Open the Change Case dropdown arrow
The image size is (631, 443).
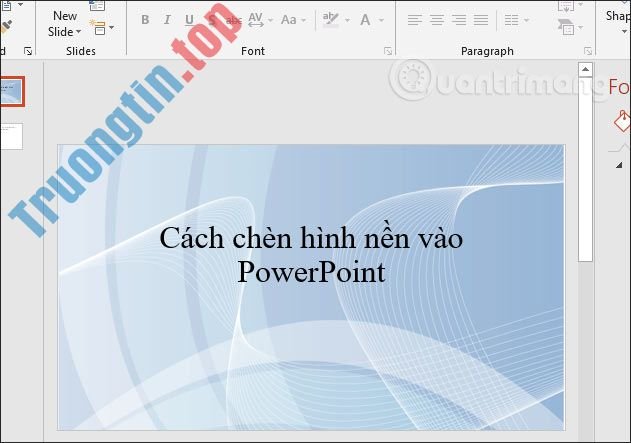pos(303,20)
